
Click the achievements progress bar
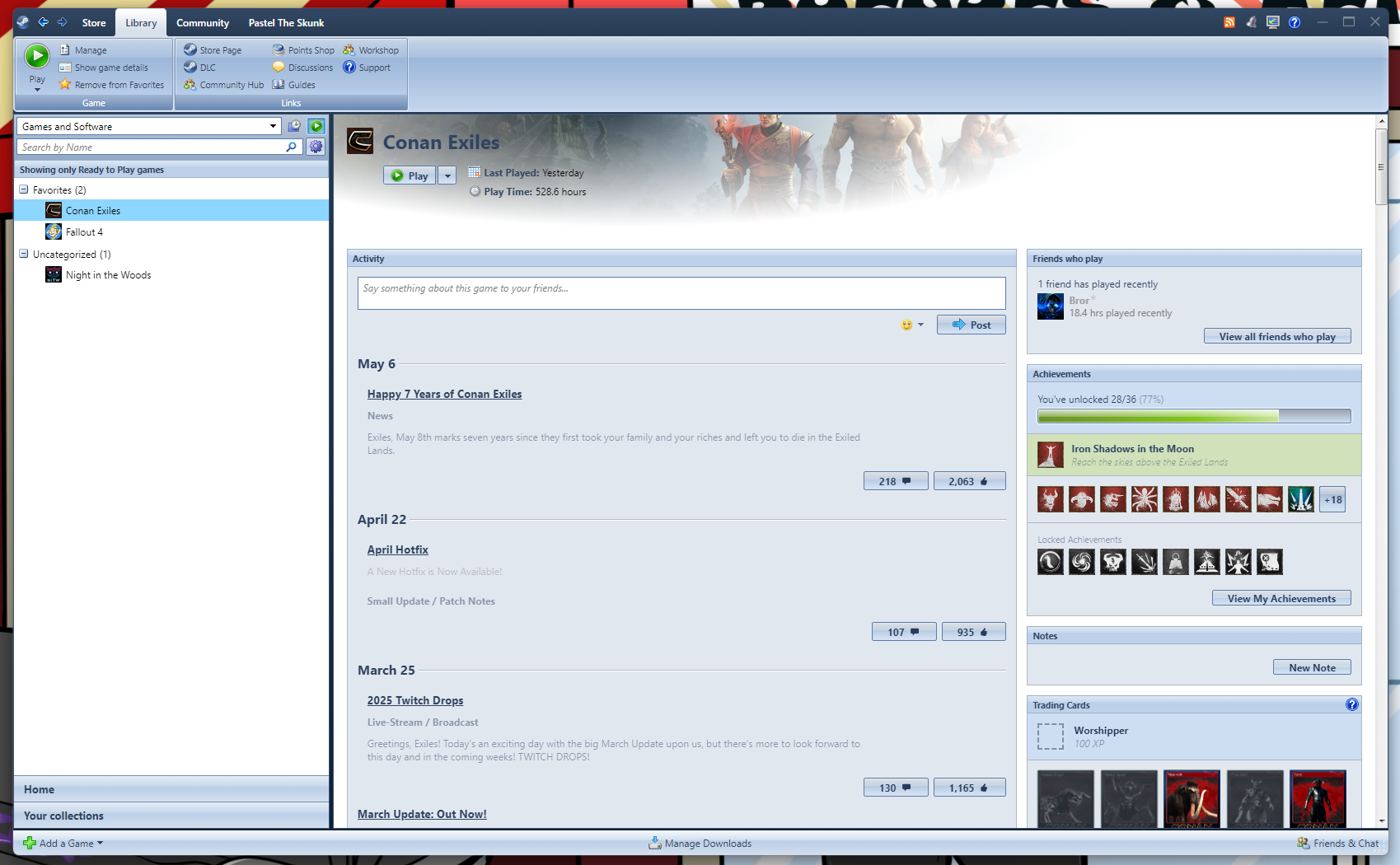[x=1194, y=416]
